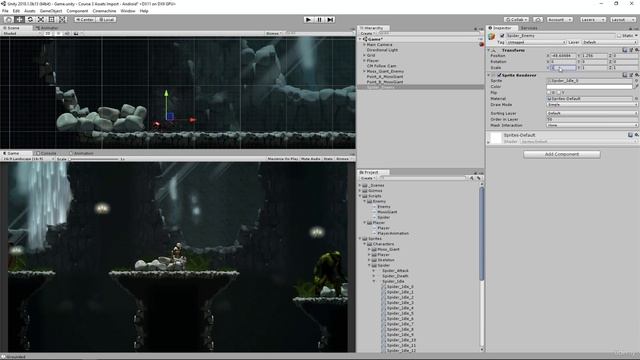Toggle the Flip Y checkbox
This screenshot has height=360, width=640.
click(x=558, y=93)
